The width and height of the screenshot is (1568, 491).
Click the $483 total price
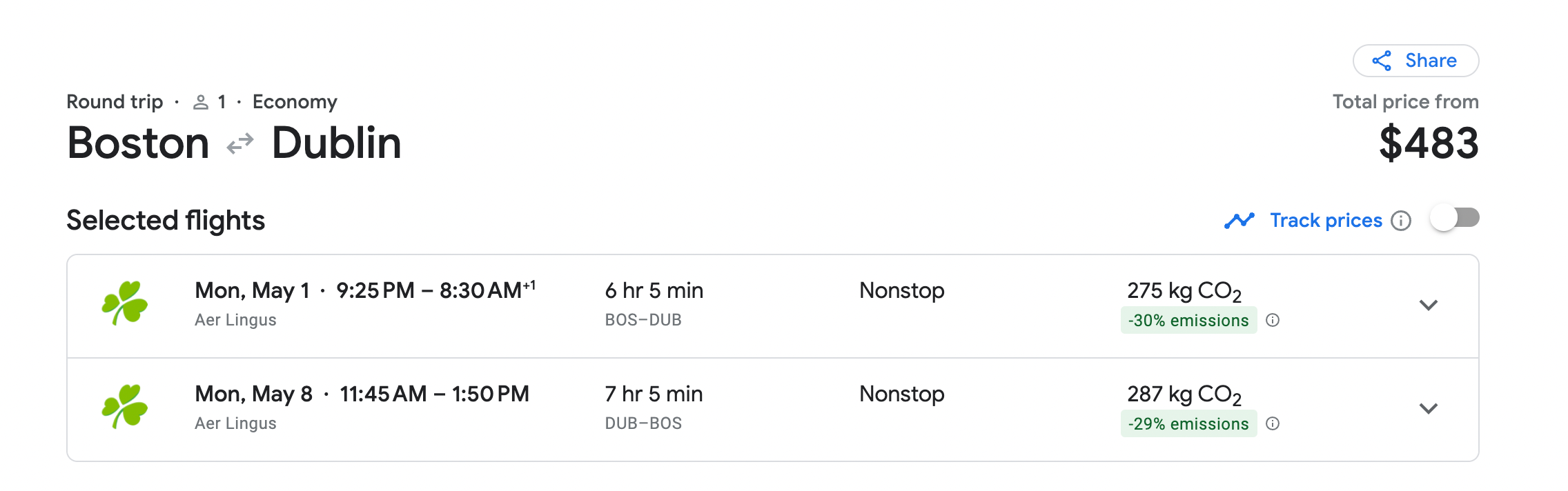(1428, 143)
